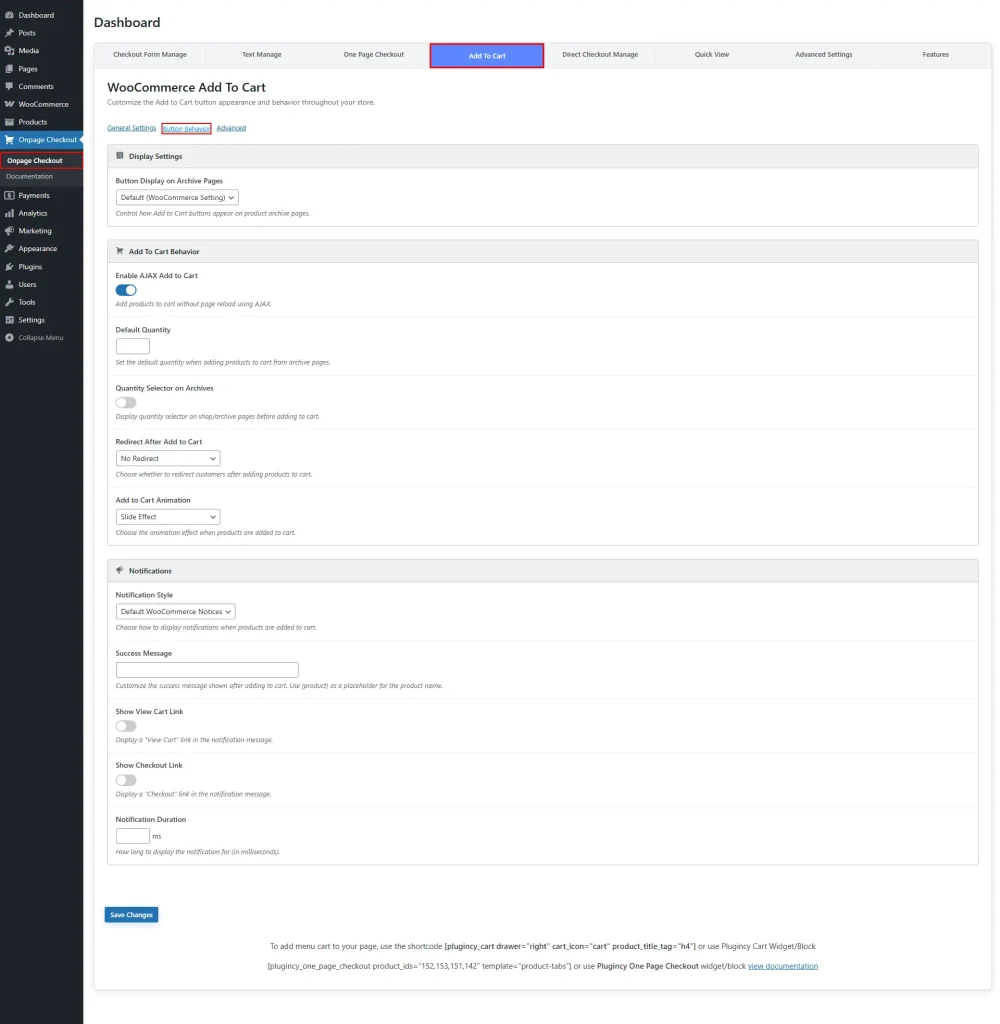This screenshot has width=1000, height=1024.
Task: Focus the Notification Duration input field
Action: (x=133, y=836)
